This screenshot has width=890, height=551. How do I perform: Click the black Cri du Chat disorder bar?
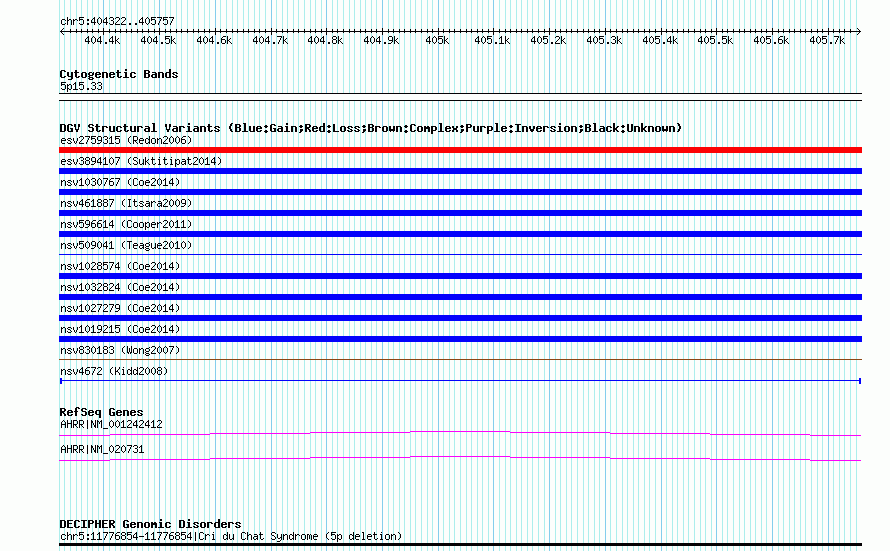(460, 545)
